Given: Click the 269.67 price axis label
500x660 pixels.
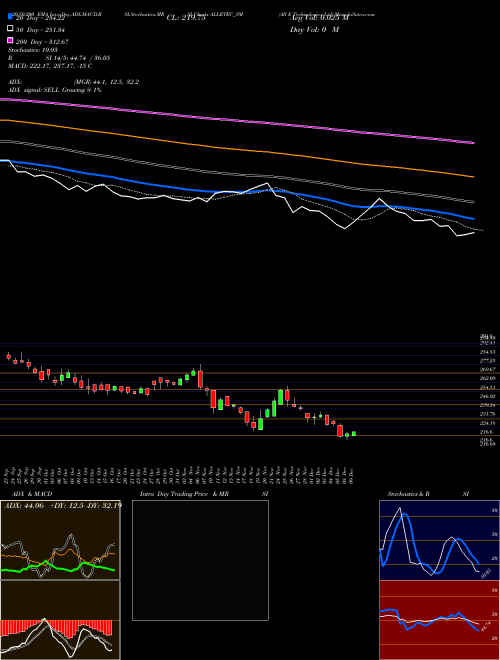Looking at the screenshot, I should pyautogui.click(x=487, y=369).
